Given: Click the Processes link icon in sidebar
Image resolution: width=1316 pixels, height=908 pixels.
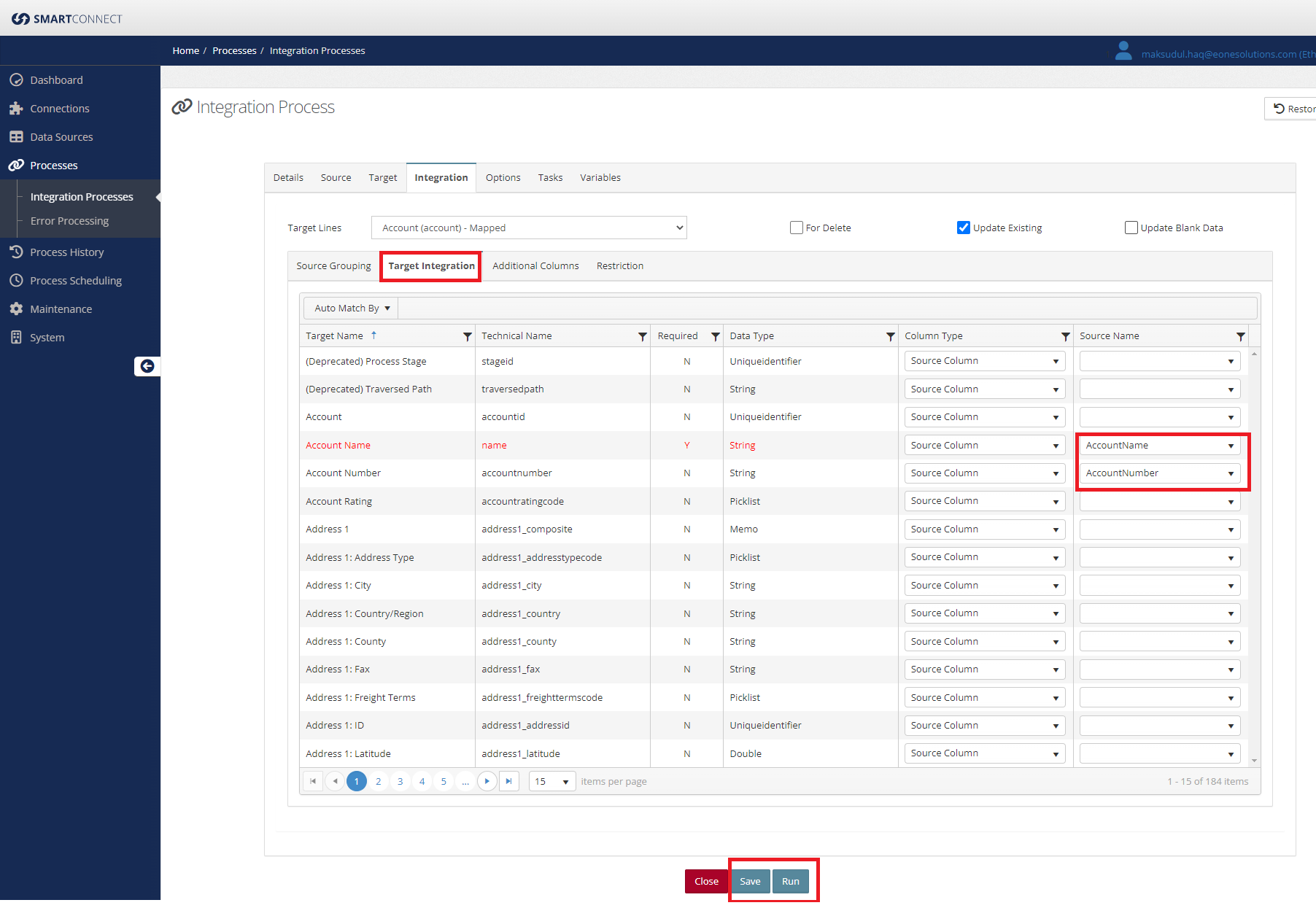Looking at the screenshot, I should point(16,165).
